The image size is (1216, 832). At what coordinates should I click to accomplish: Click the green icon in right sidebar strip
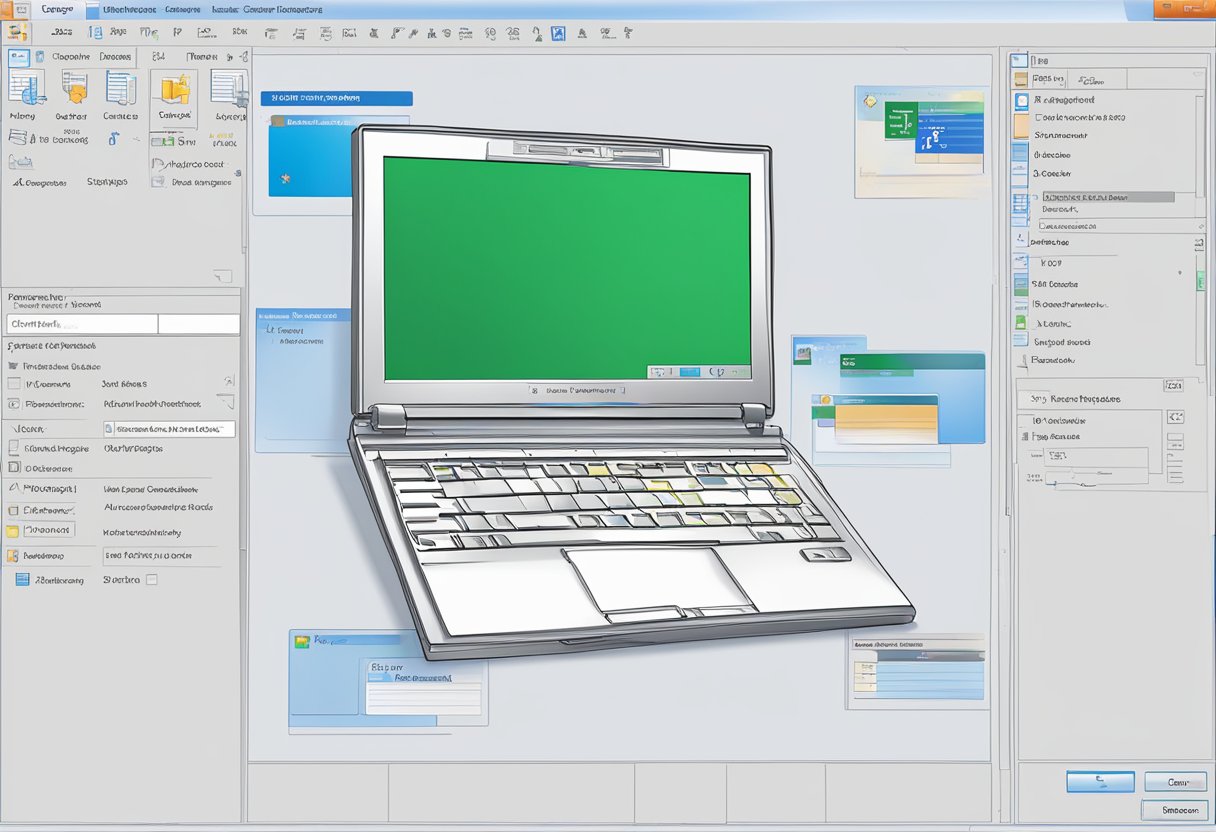pyautogui.click(x=1020, y=323)
